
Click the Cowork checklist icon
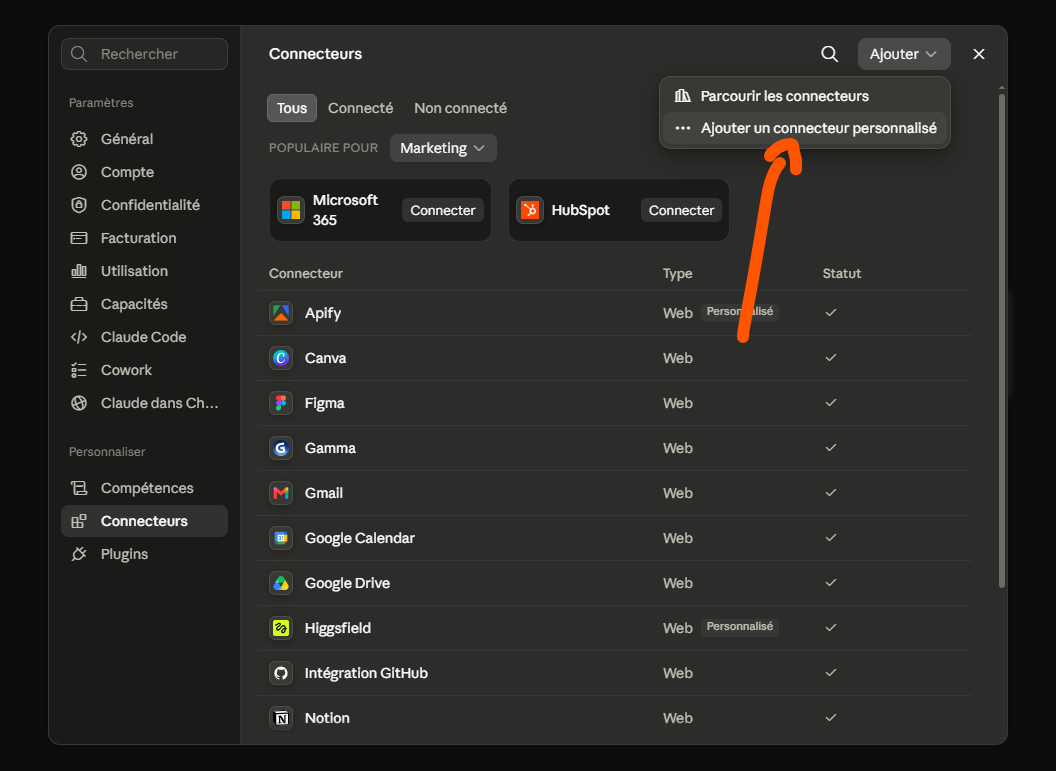tap(79, 370)
